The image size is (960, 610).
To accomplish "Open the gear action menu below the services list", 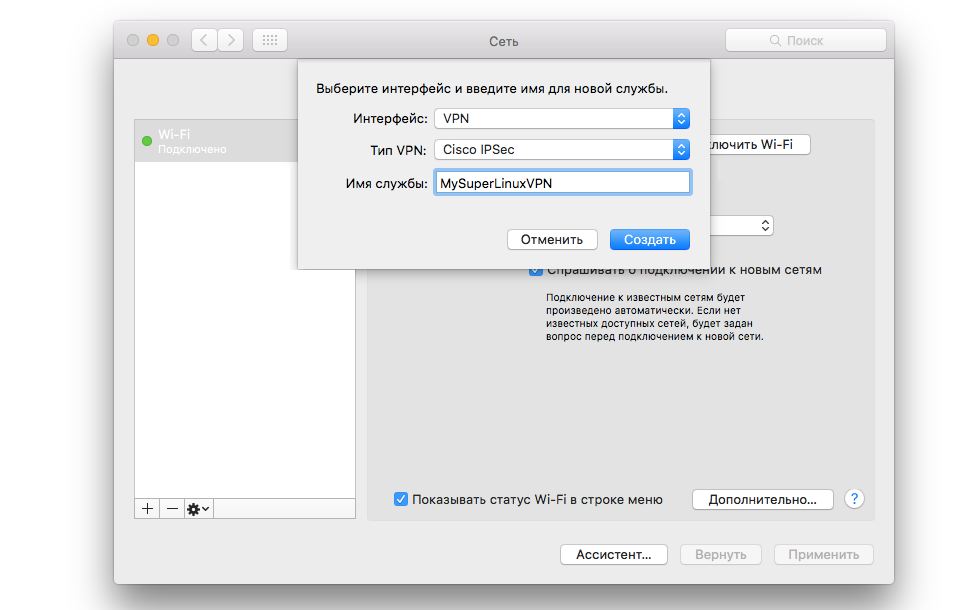I will (x=196, y=508).
